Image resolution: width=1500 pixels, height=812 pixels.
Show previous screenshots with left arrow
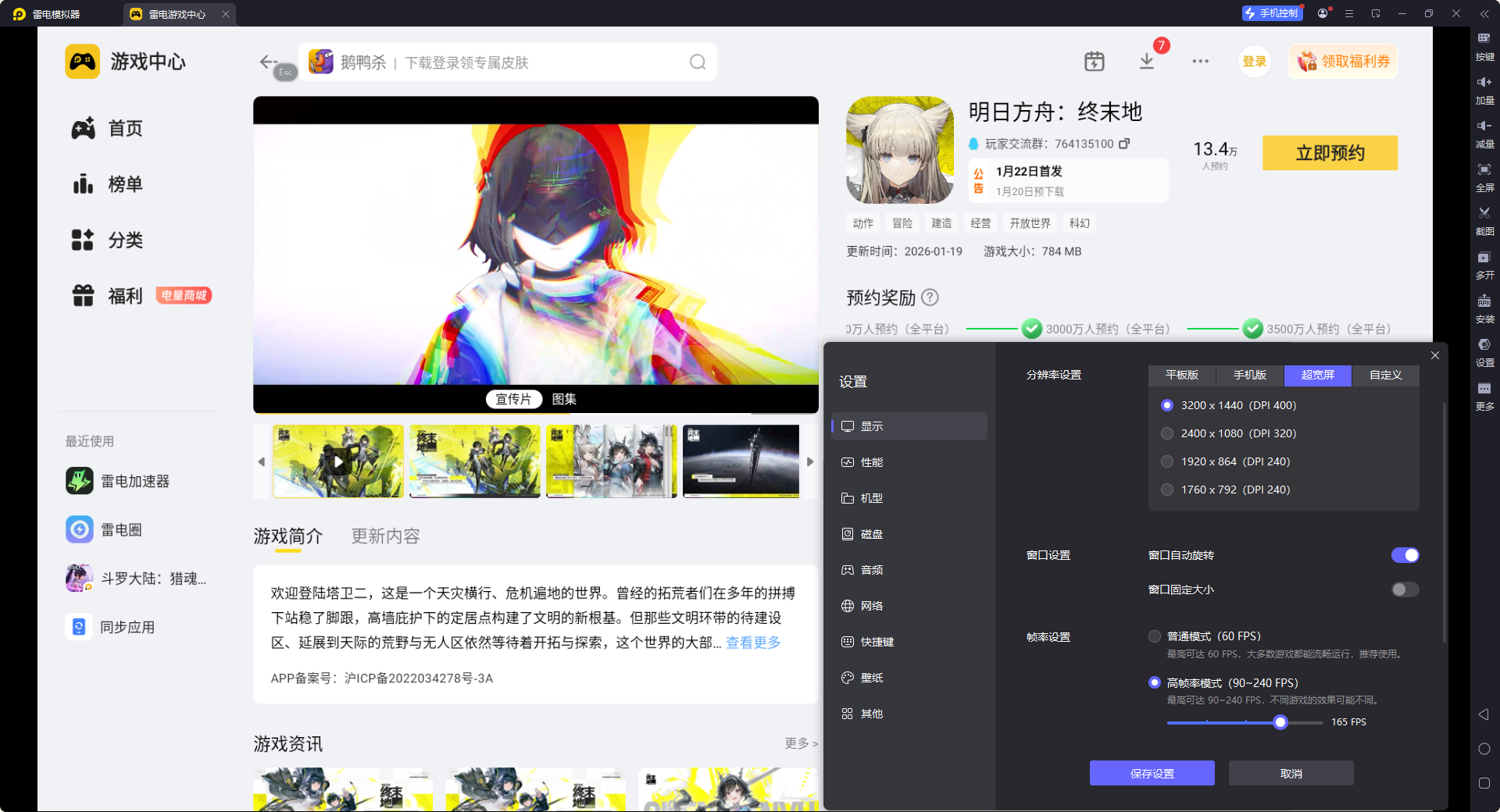(x=262, y=461)
